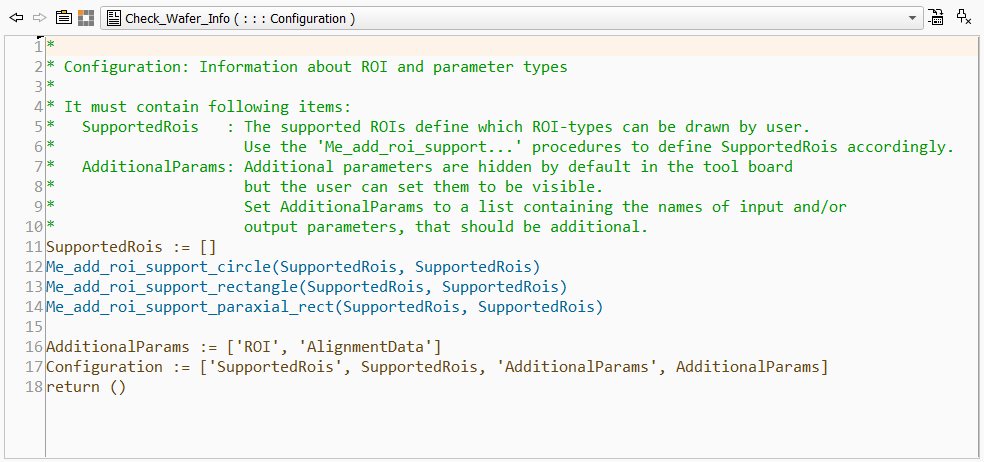984x462 pixels.
Task: Expand the procedure selector dropdown arrow
Action: [x=912, y=18]
